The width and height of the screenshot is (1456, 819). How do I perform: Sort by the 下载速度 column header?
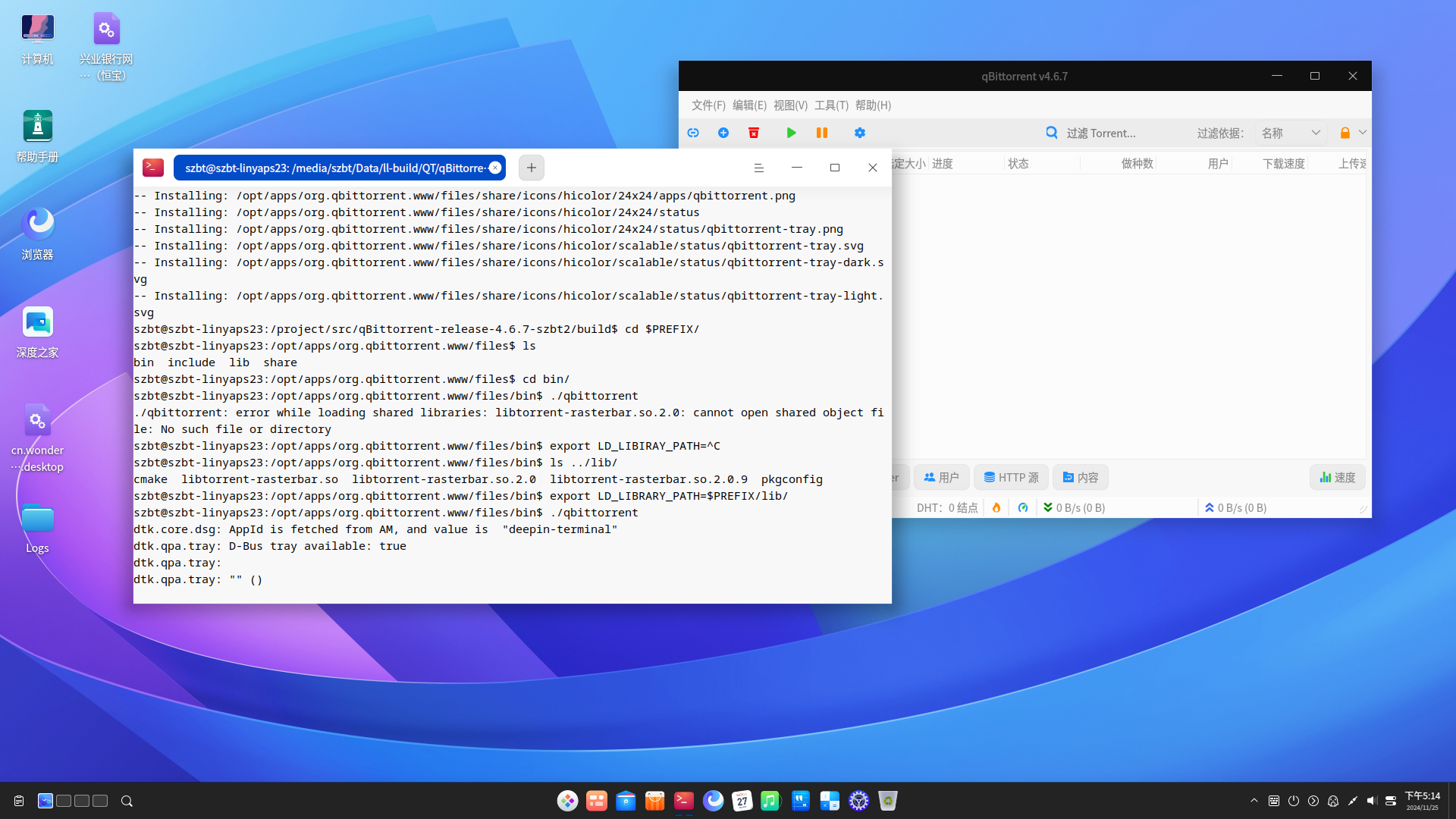tap(1271, 164)
